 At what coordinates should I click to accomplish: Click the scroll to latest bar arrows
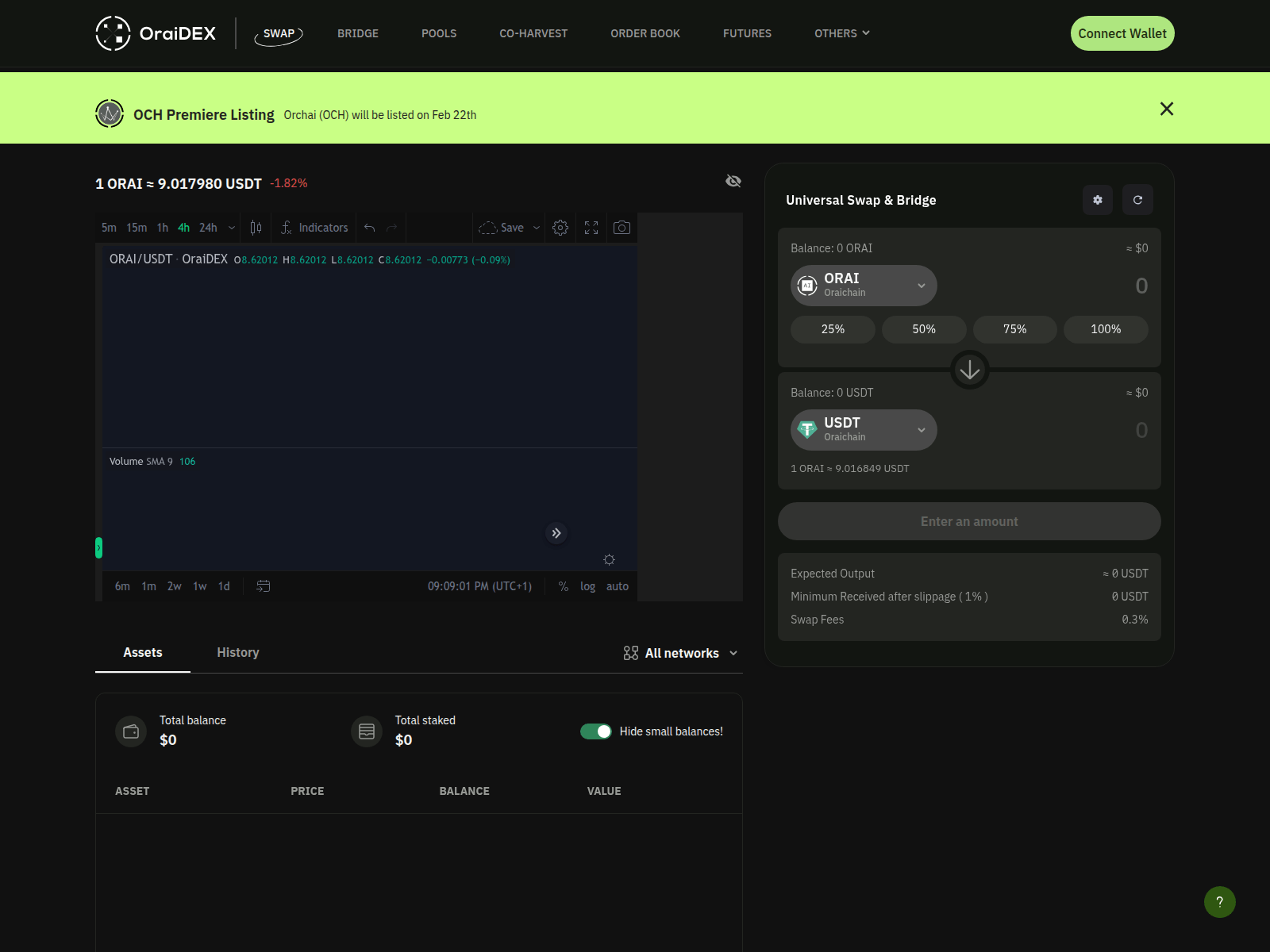click(x=556, y=533)
